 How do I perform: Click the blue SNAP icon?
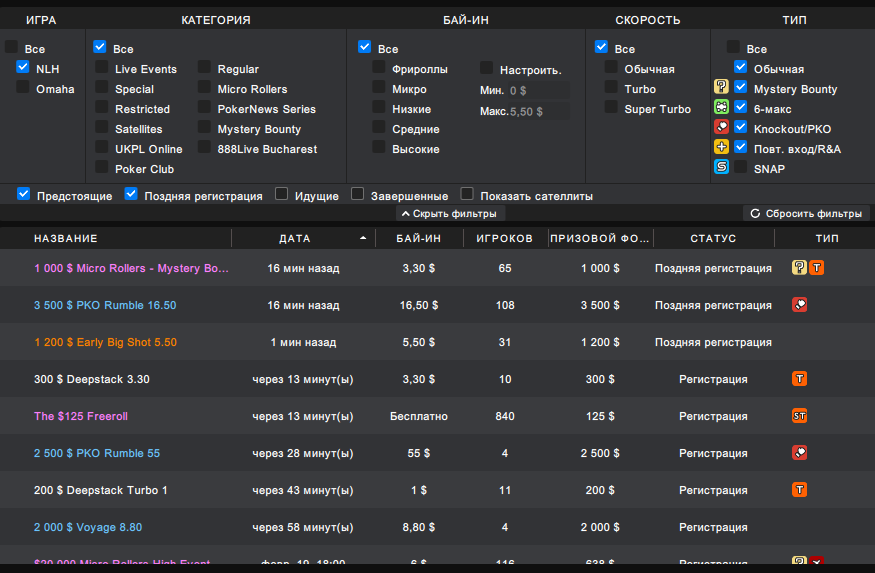coord(721,167)
